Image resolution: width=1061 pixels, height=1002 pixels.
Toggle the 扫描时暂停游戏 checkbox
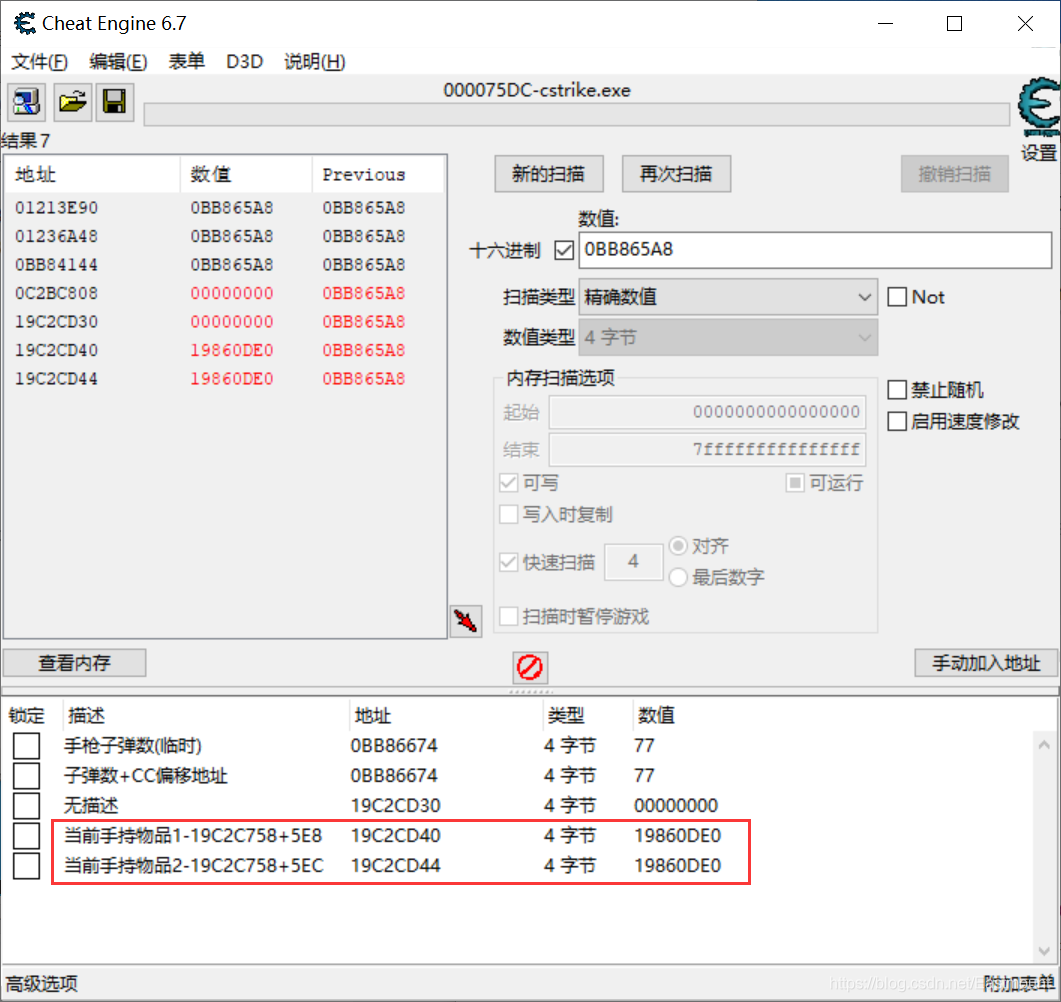point(508,616)
